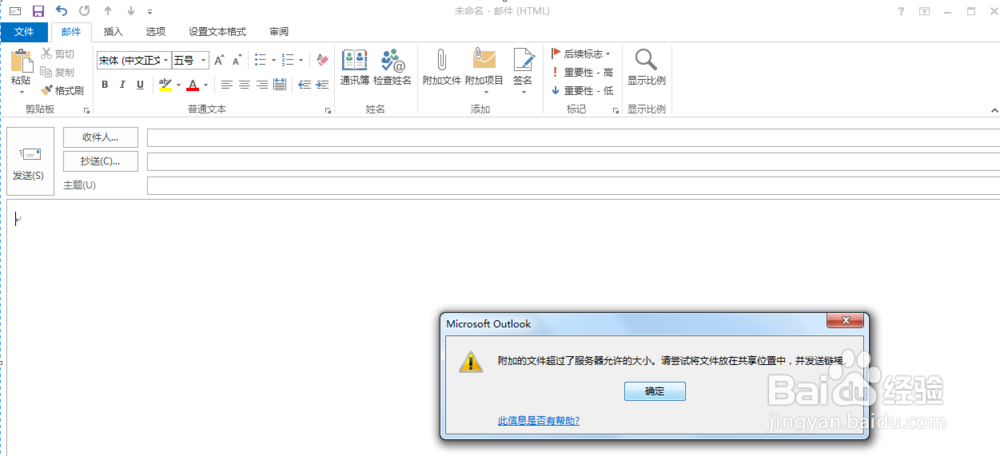1000x456 pixels.
Task: Activate the 格式刷 format painter
Action: coord(62,91)
